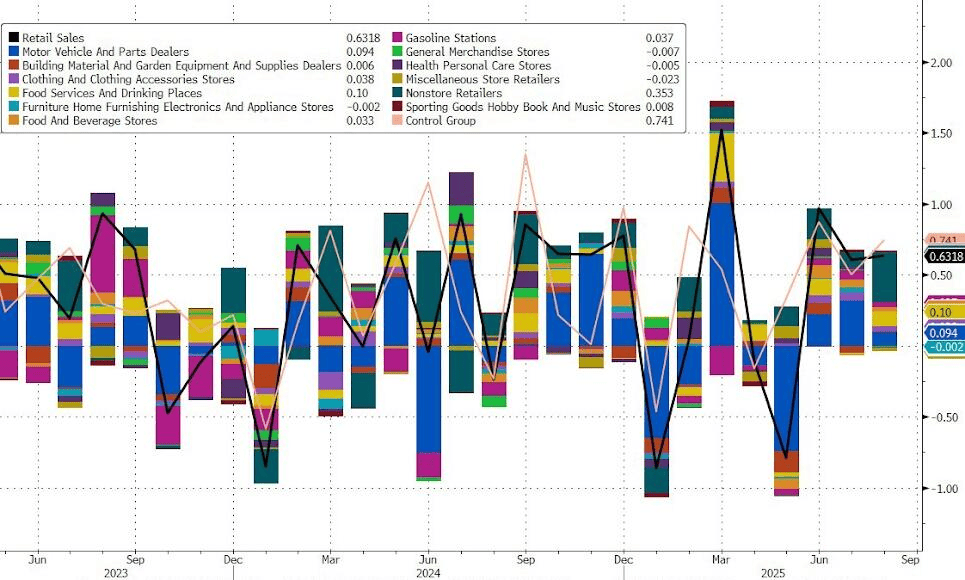Click the magenta Gasoline Stations legend swatch
Viewport: 965px width, 580px height.
399,38
